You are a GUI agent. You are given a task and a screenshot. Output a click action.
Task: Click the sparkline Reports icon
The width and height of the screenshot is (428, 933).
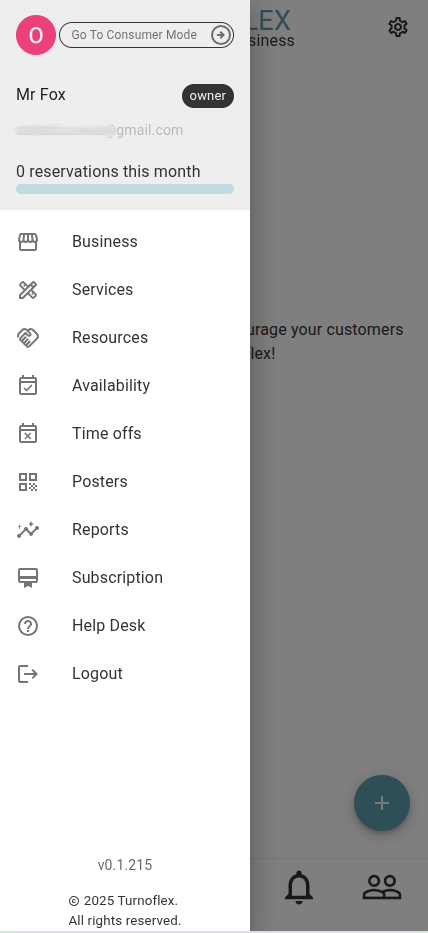[x=28, y=530]
